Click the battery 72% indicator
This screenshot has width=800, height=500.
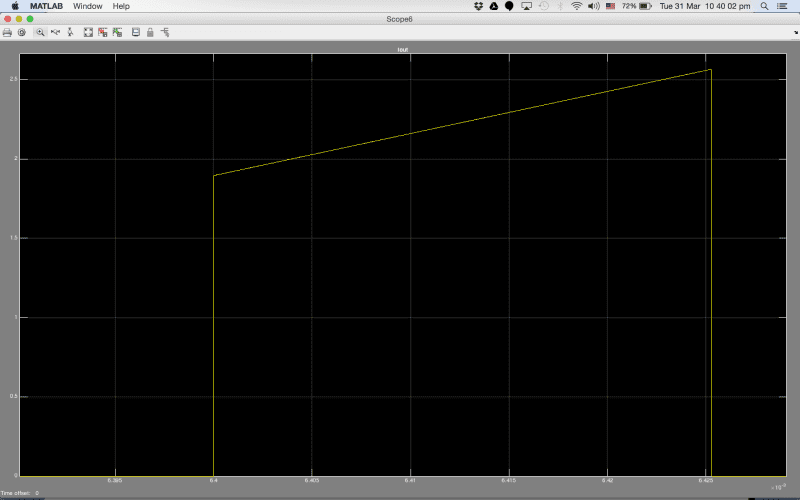coord(637,6)
